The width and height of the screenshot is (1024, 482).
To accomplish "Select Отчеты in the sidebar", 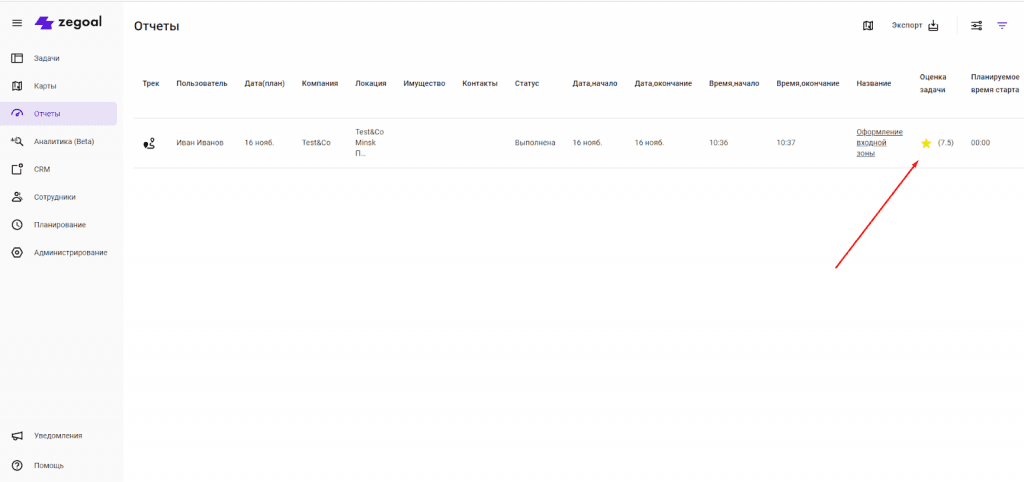I will [47, 114].
